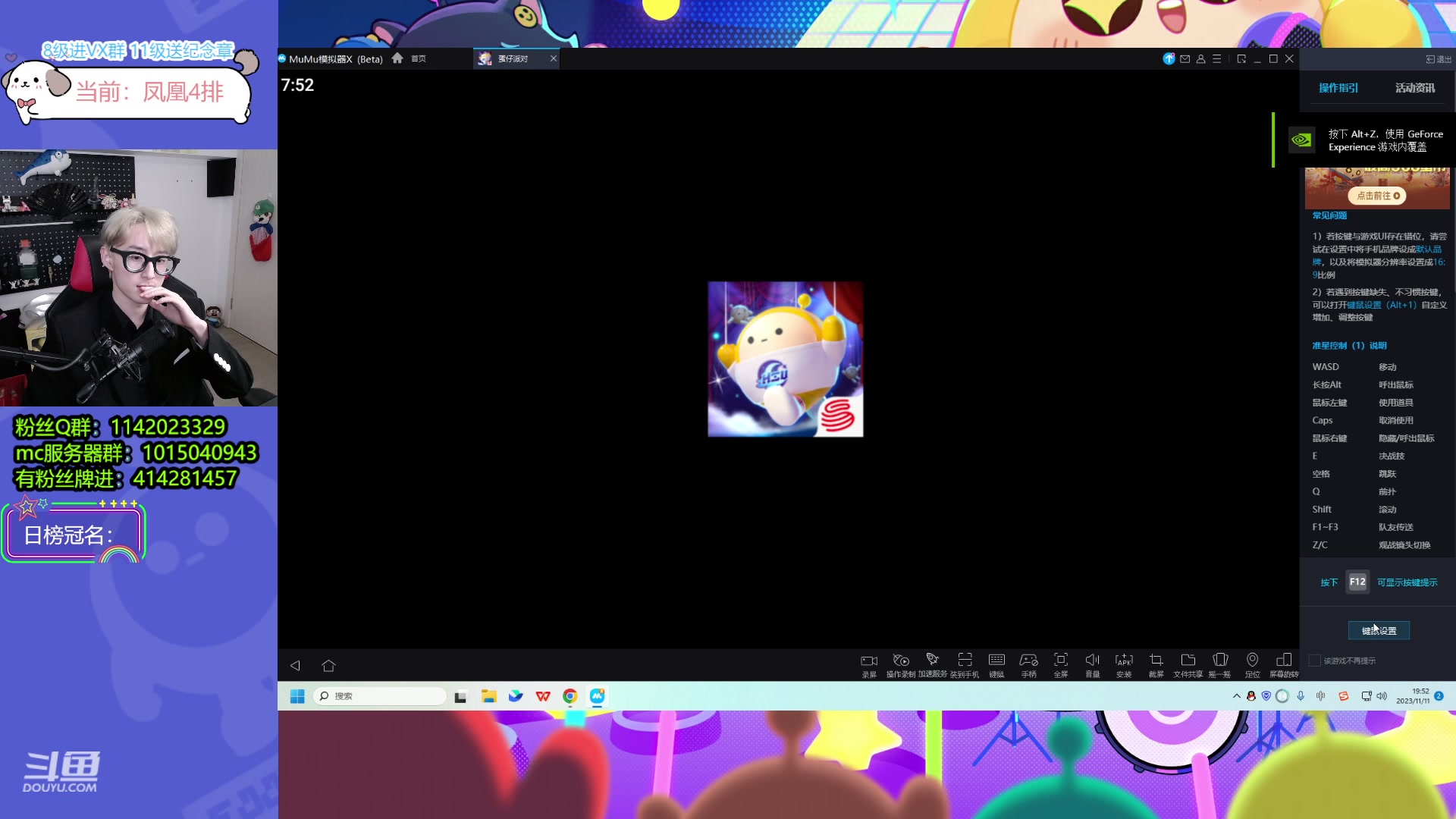Take a screenshot with the 截屏 icon

coord(1156,663)
